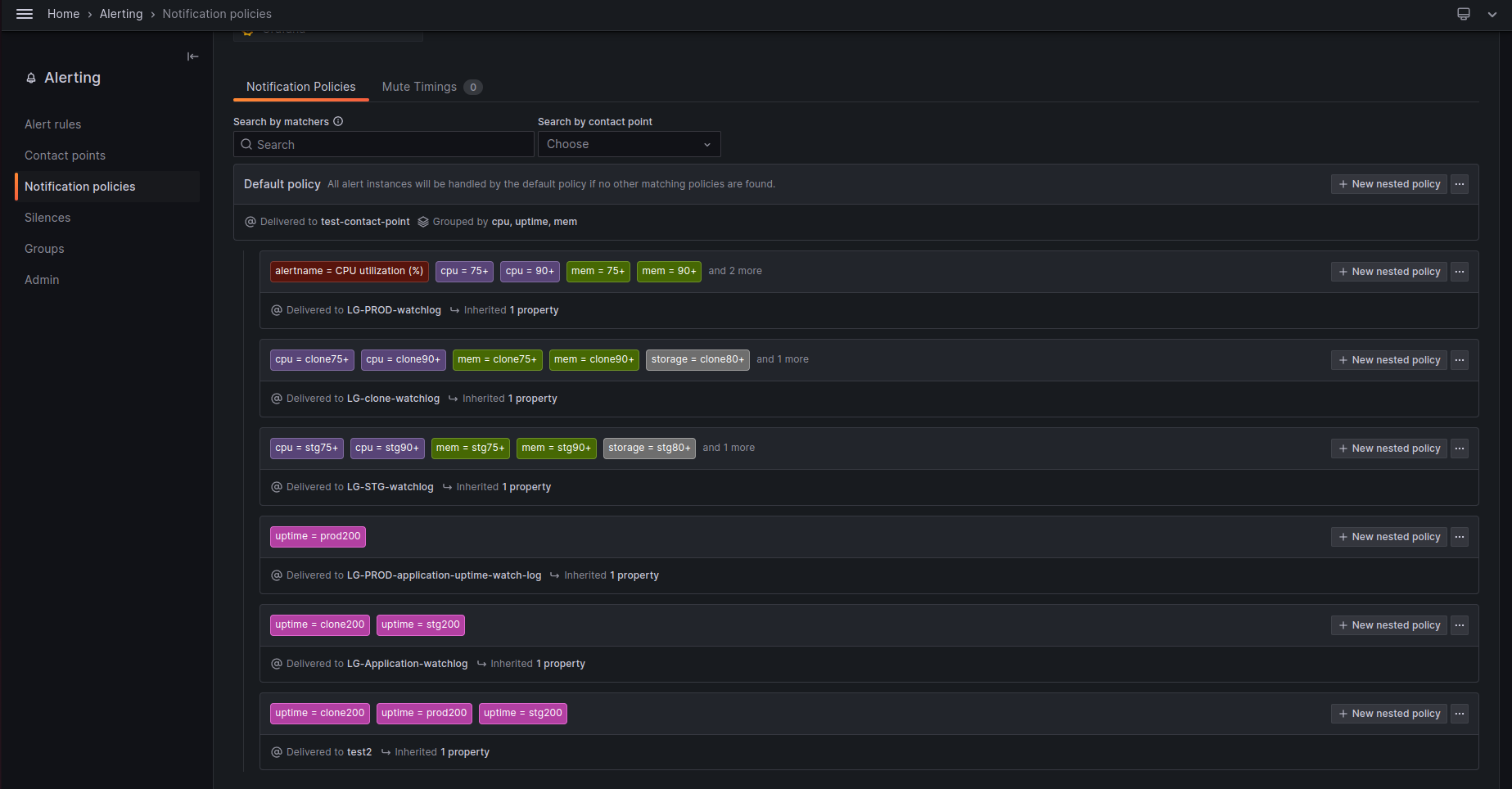Viewport: 1512px width, 789px height.
Task: Open the hamburger navigation menu
Action: tap(25, 14)
